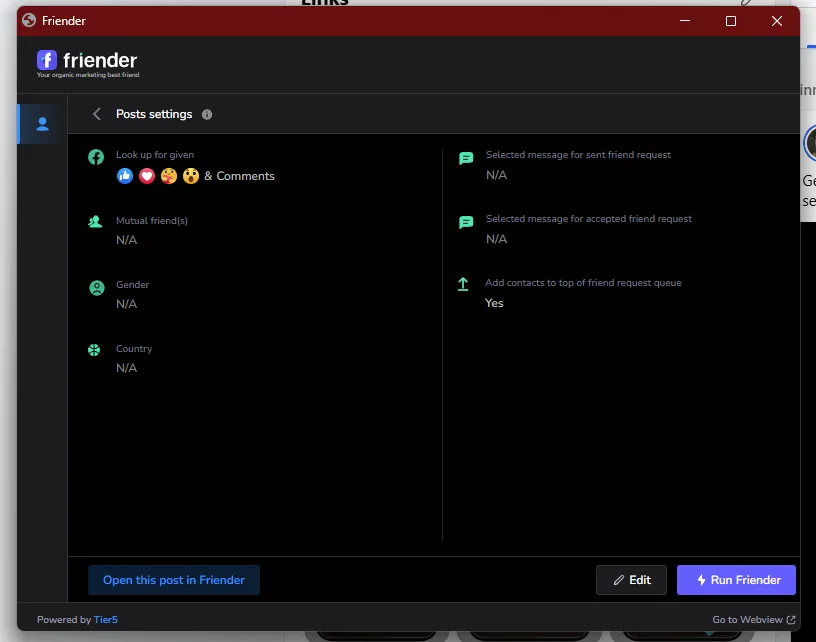Click N/A under Selected message for sent friend request
This screenshot has height=642, width=816.
496,175
